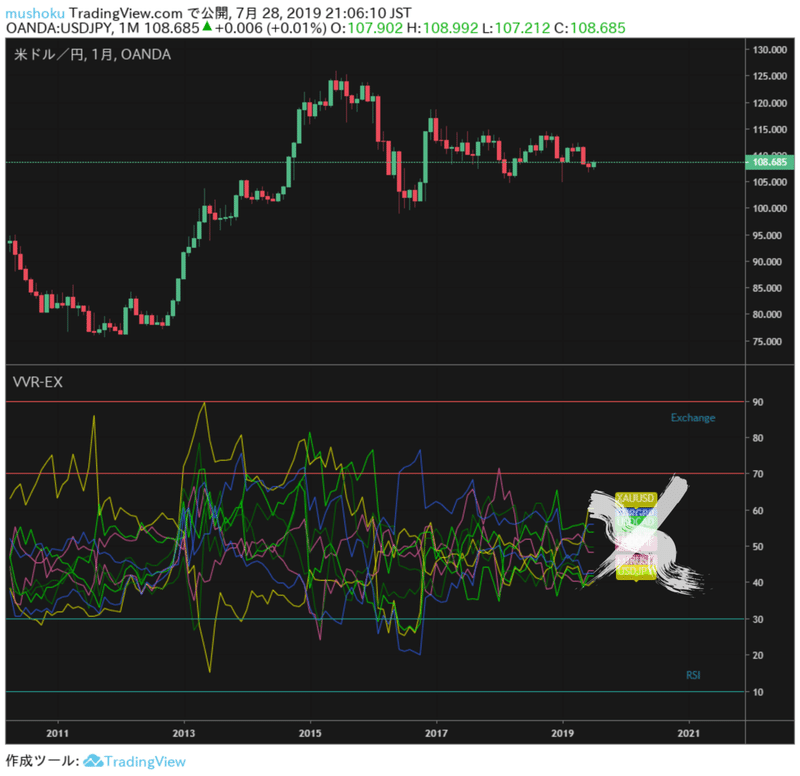This screenshot has width=800, height=776.
Task: Click the 115.000 price axis value
Action: click(769, 130)
